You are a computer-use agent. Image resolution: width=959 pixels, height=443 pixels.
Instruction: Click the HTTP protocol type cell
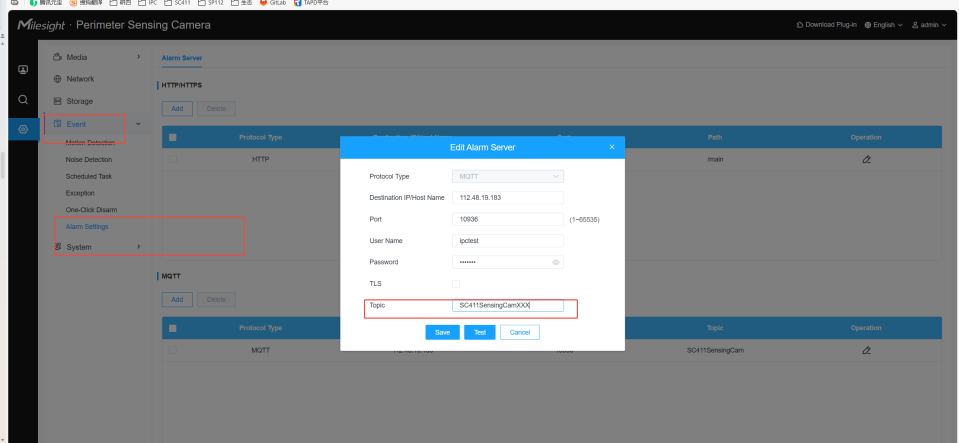261,160
